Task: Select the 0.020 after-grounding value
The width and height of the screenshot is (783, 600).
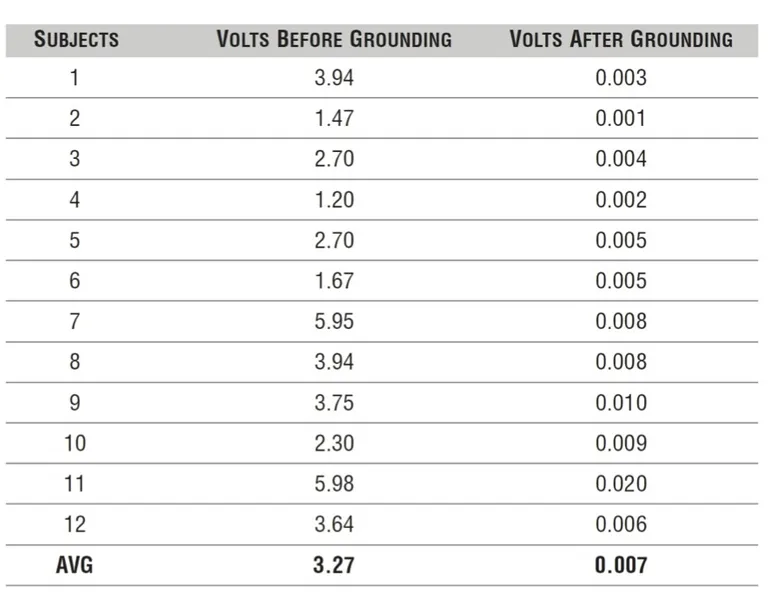Action: coord(621,484)
